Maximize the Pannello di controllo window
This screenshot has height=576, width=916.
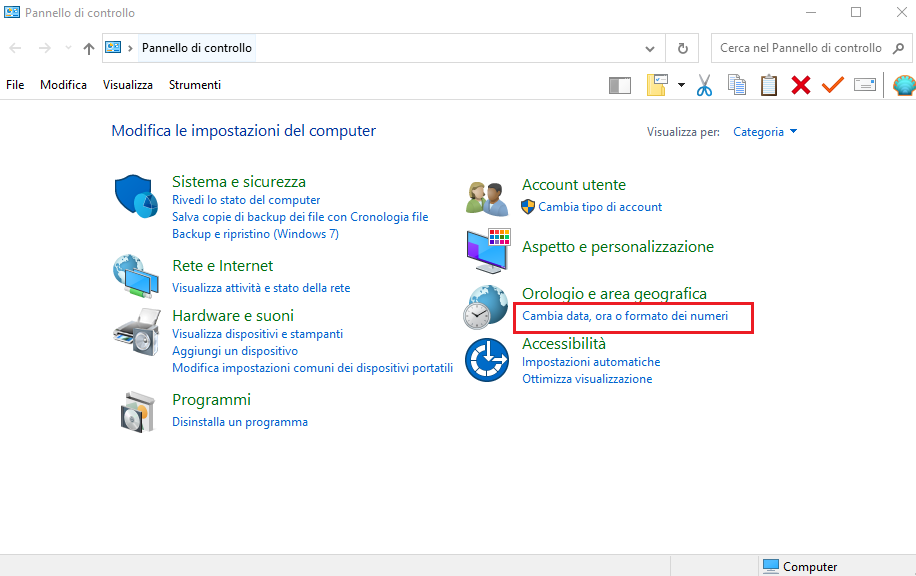[x=856, y=12]
